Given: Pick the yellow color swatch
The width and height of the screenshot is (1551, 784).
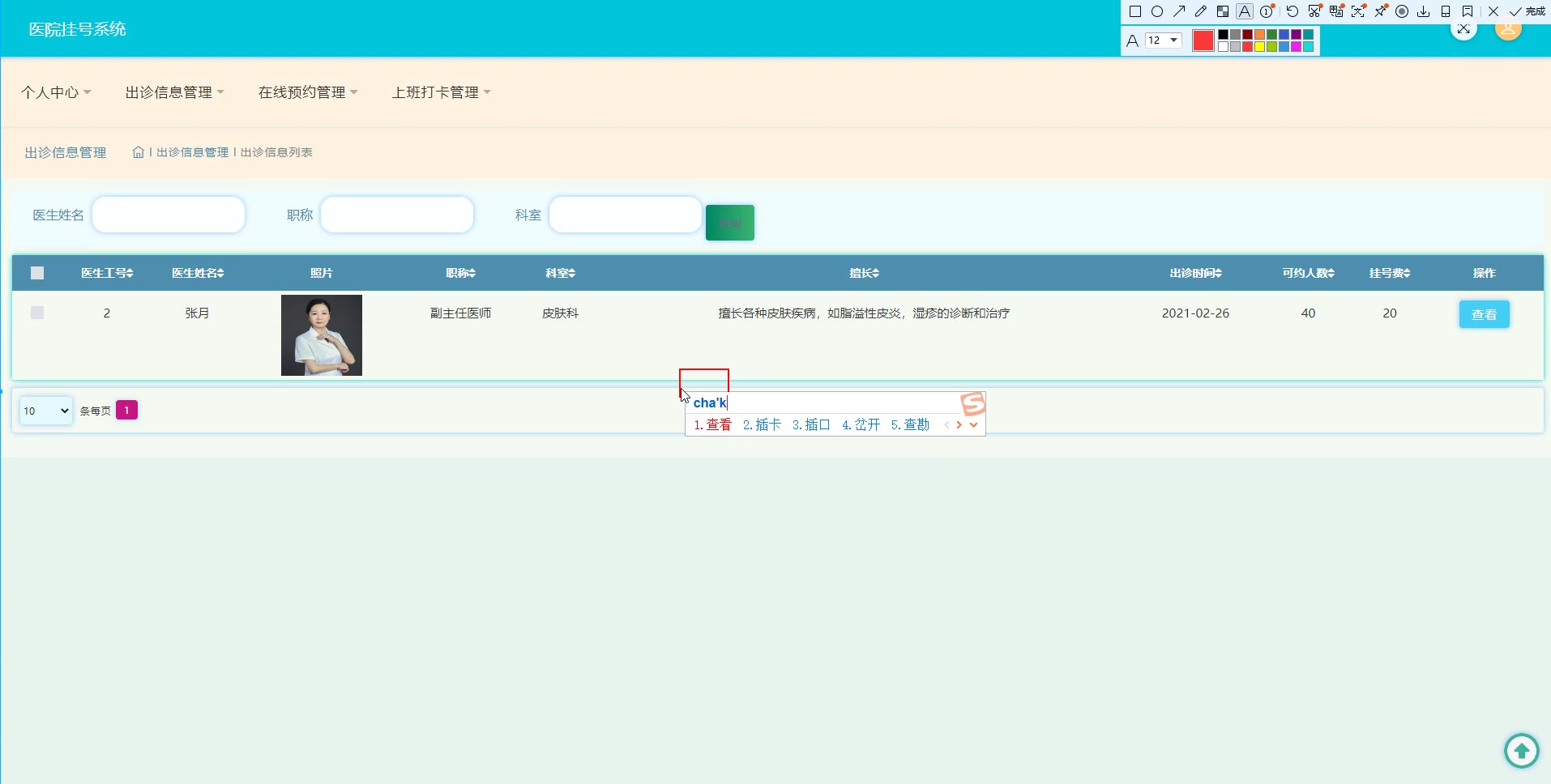Looking at the screenshot, I should coord(1260,47).
